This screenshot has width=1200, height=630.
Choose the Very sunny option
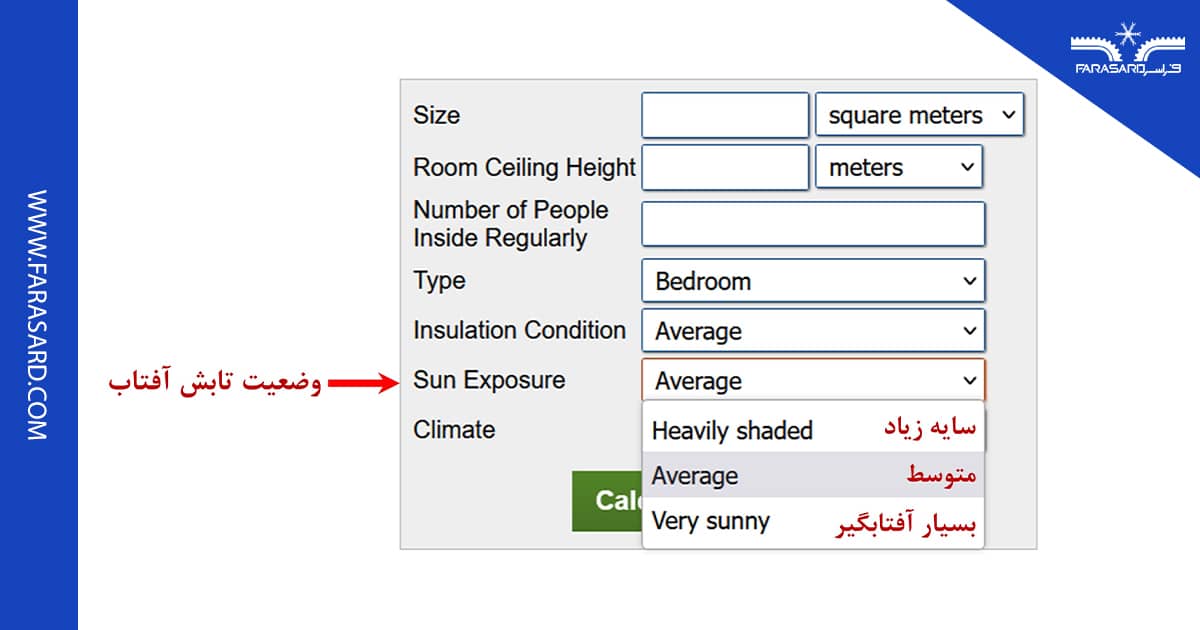pyautogui.click(x=710, y=521)
